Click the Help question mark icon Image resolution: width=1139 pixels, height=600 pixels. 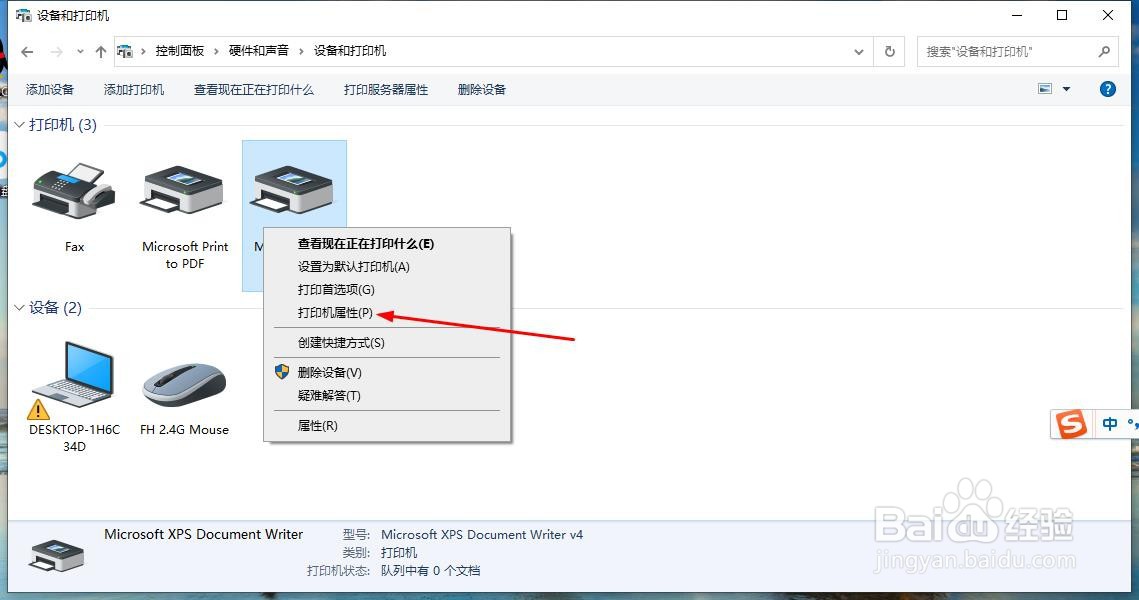tap(1107, 89)
